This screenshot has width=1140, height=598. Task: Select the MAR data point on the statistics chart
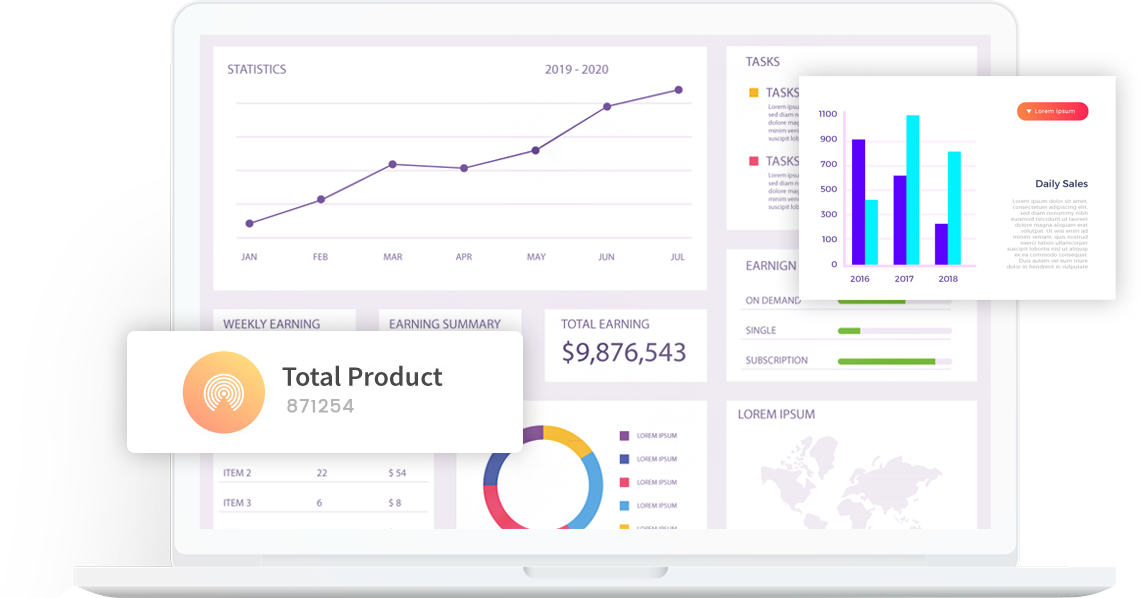pos(392,164)
